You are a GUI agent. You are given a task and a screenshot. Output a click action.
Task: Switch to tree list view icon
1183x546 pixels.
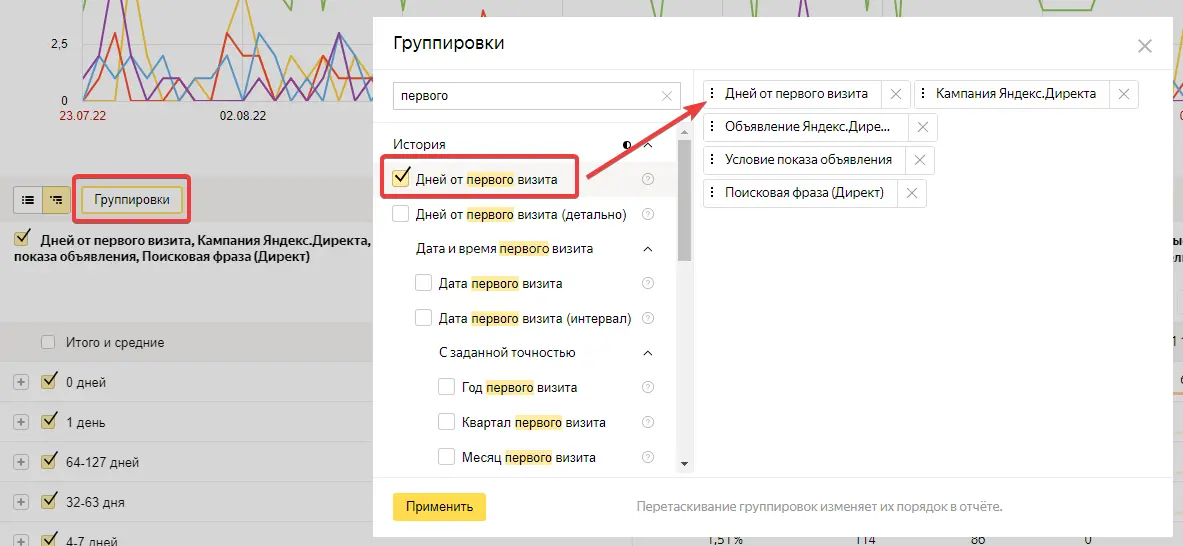point(57,200)
